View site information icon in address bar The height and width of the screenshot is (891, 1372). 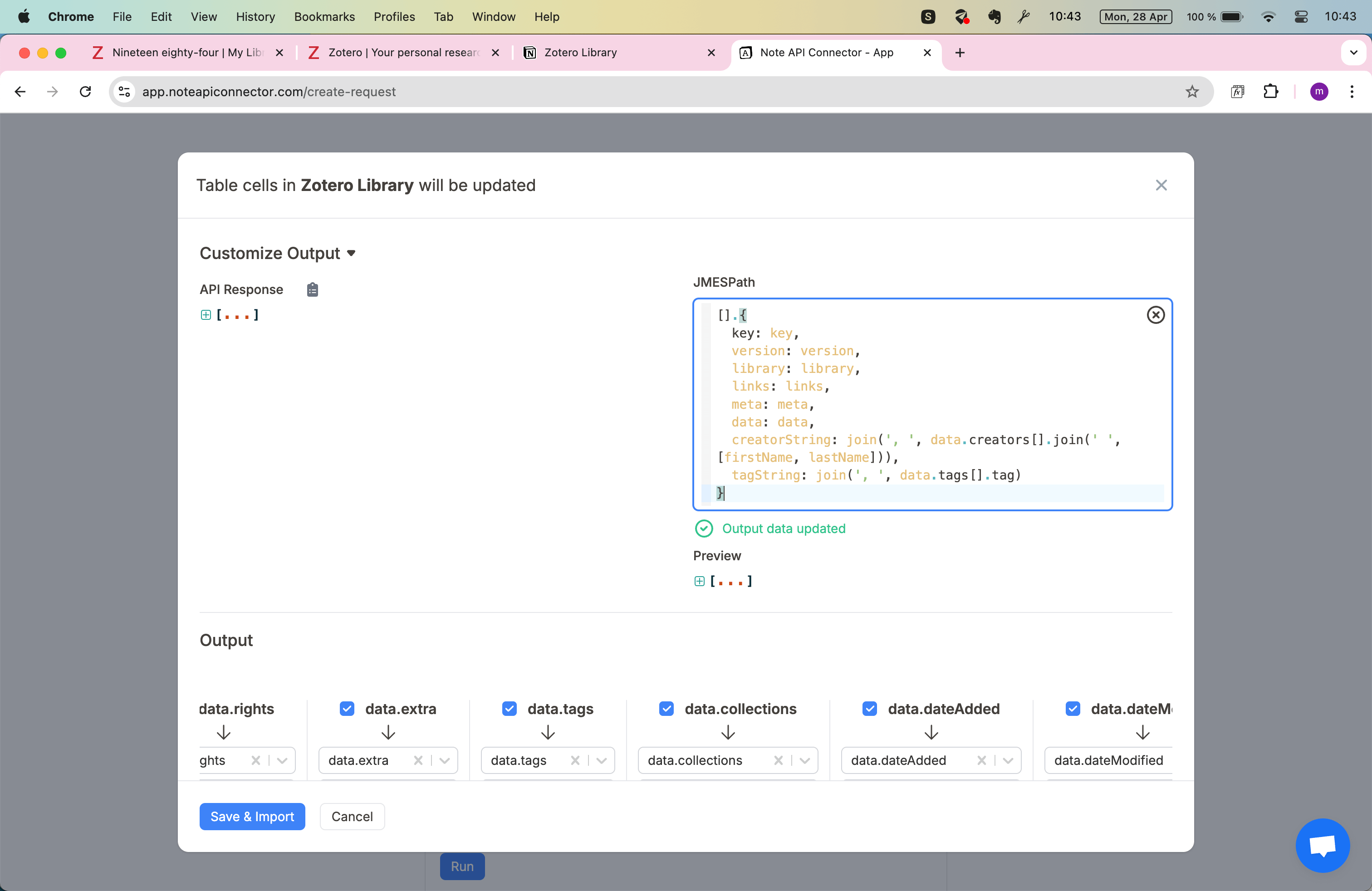click(x=124, y=91)
